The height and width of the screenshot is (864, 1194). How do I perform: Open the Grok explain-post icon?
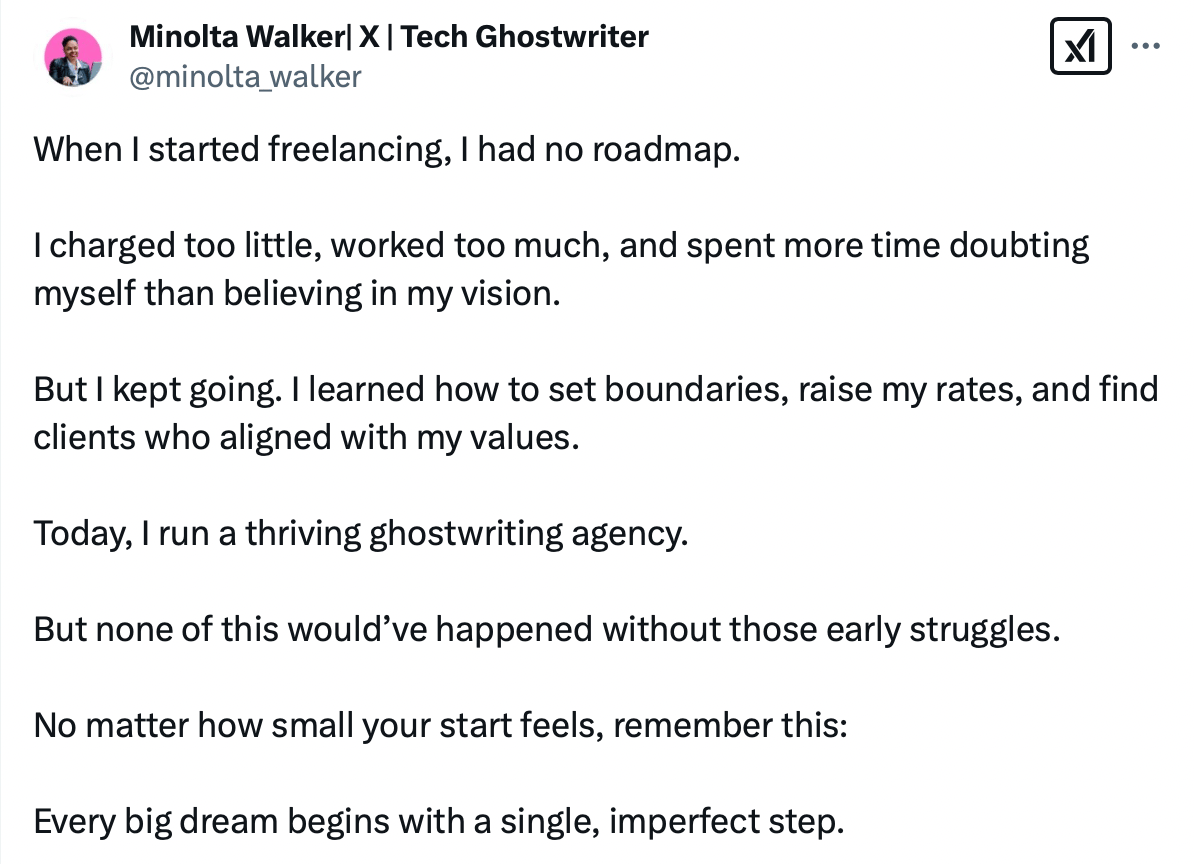(1080, 46)
